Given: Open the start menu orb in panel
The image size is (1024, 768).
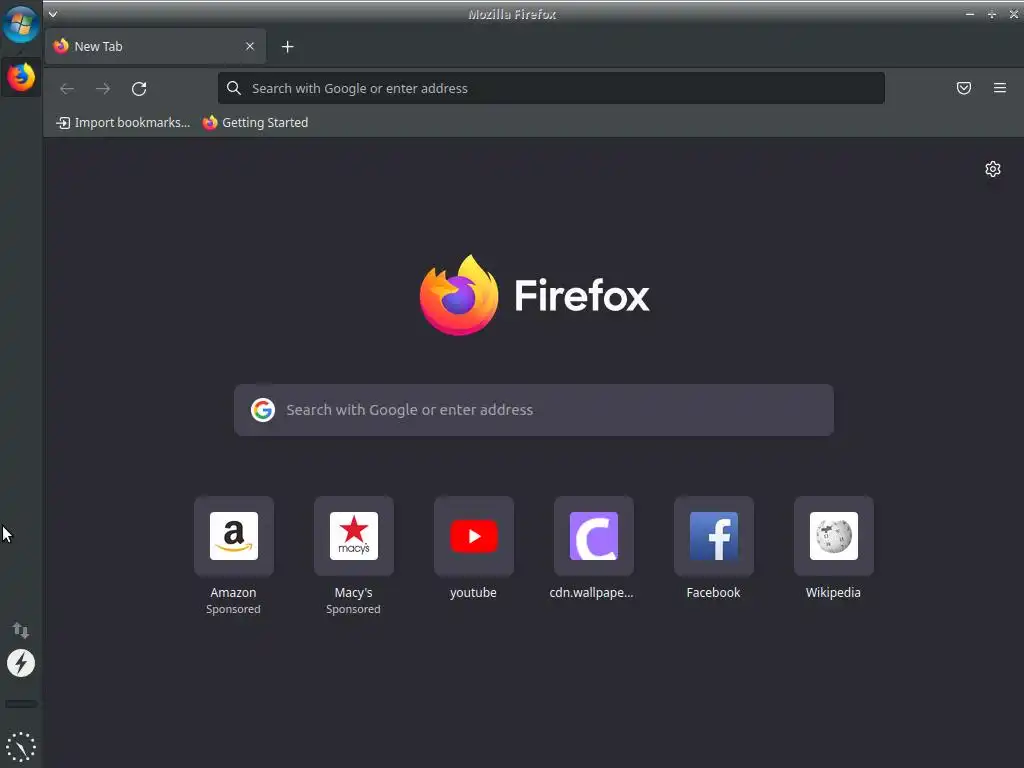Looking at the screenshot, I should pos(21,24).
